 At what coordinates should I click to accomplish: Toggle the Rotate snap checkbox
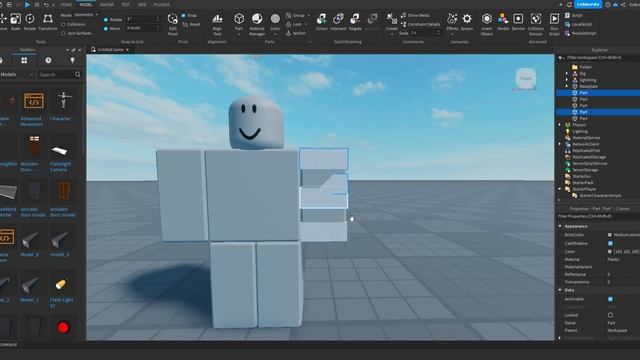tap(106, 20)
